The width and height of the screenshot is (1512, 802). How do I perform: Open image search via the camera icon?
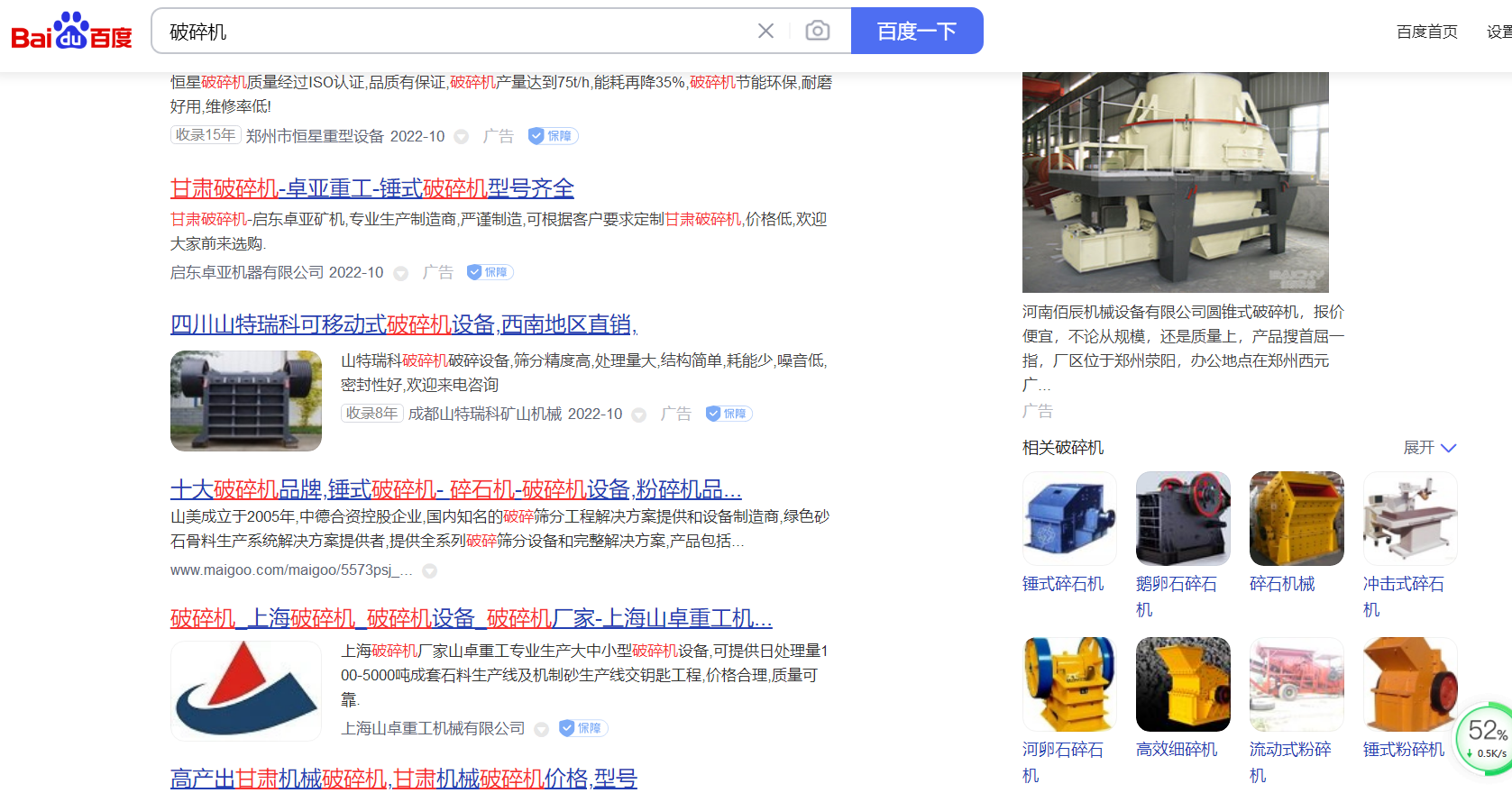click(817, 31)
